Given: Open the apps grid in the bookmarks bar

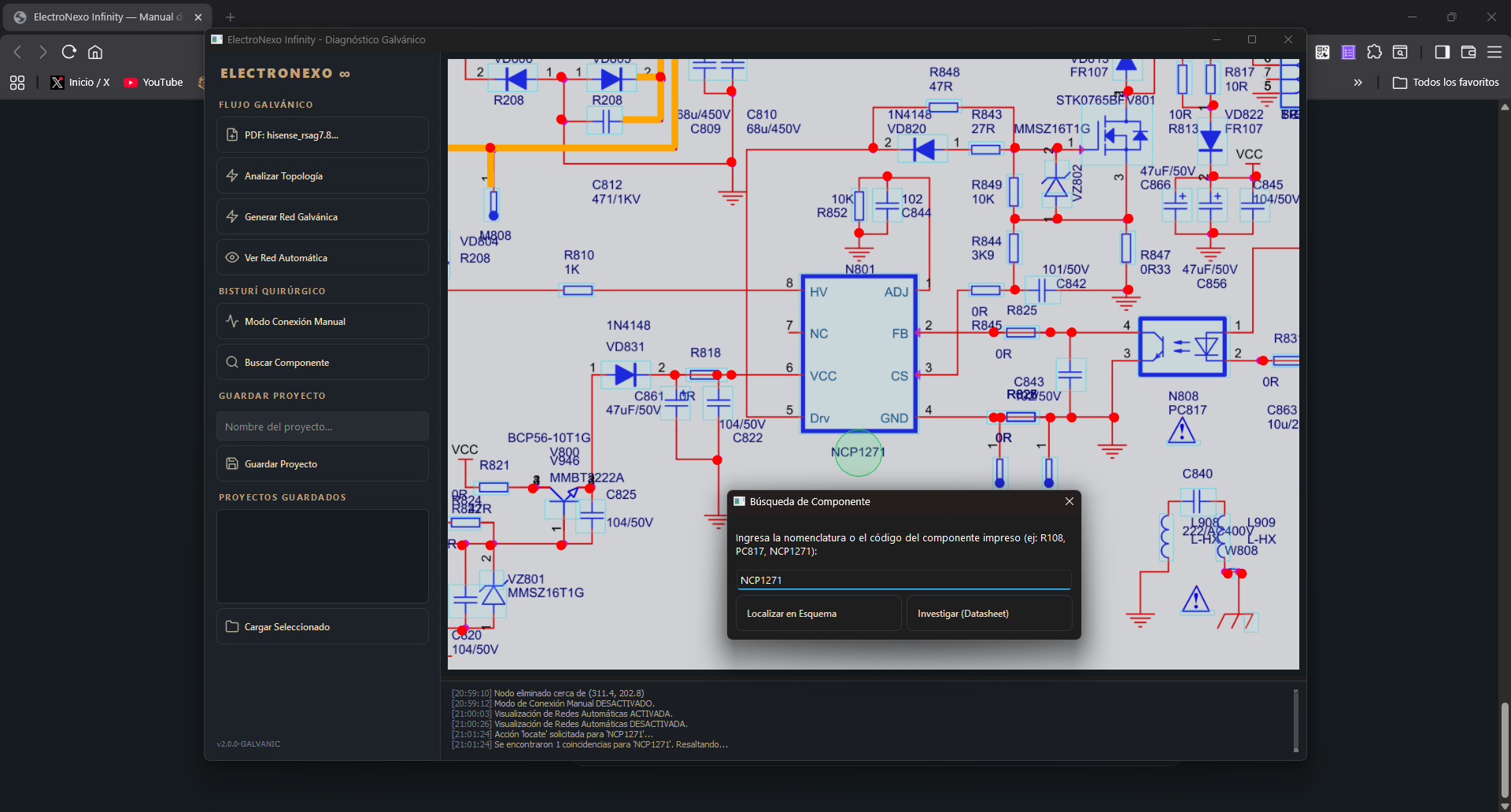Looking at the screenshot, I should pos(17,83).
